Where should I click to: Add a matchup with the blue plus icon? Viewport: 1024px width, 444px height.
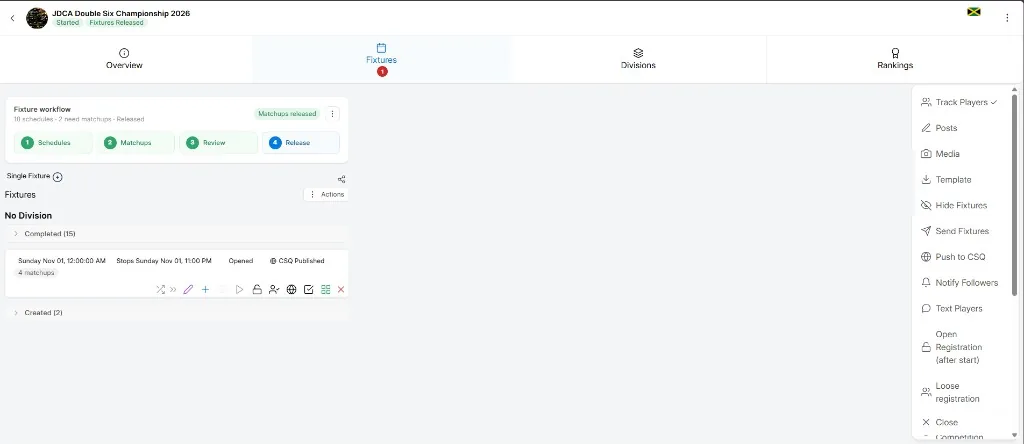pyautogui.click(x=205, y=289)
